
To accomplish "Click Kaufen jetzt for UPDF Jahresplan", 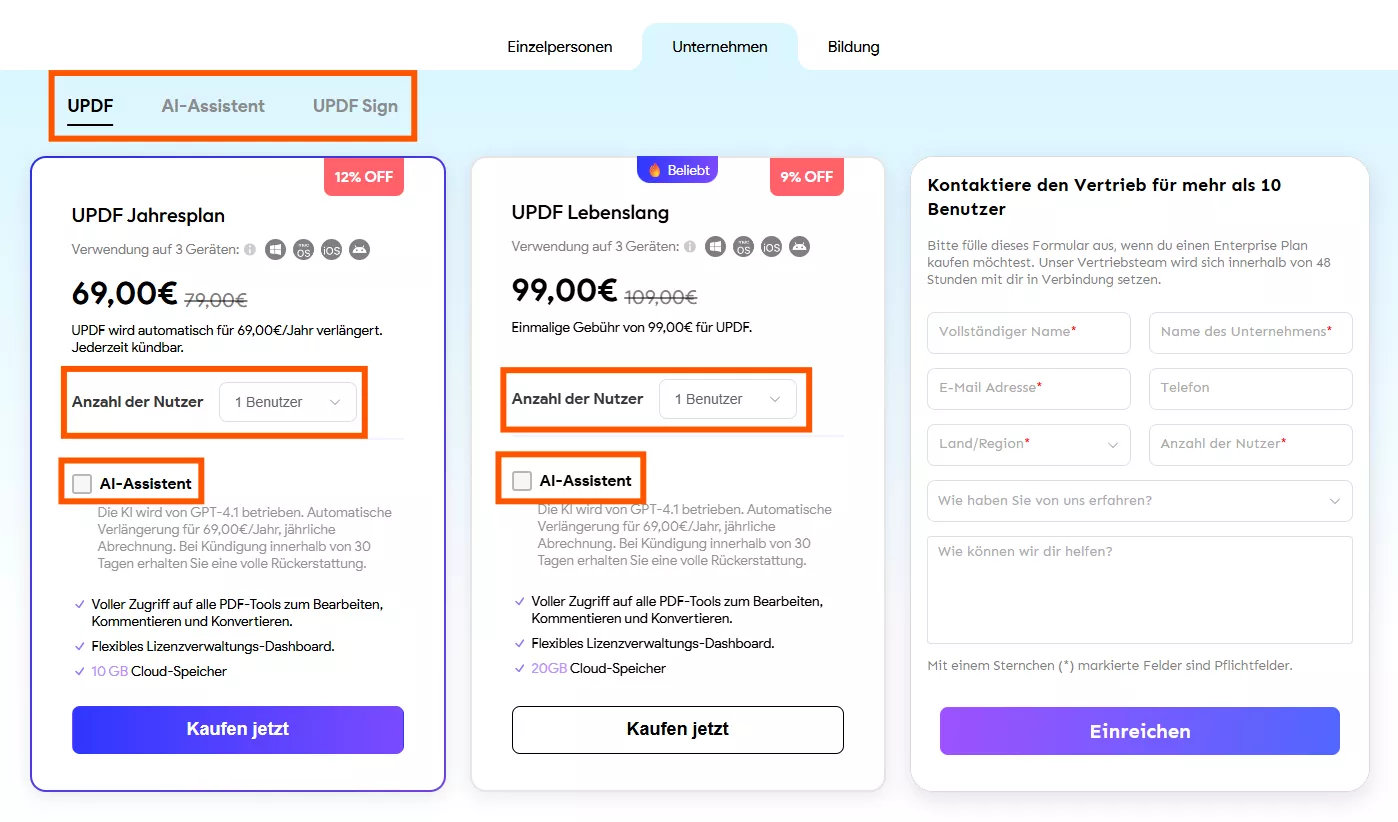I will coord(238,729).
